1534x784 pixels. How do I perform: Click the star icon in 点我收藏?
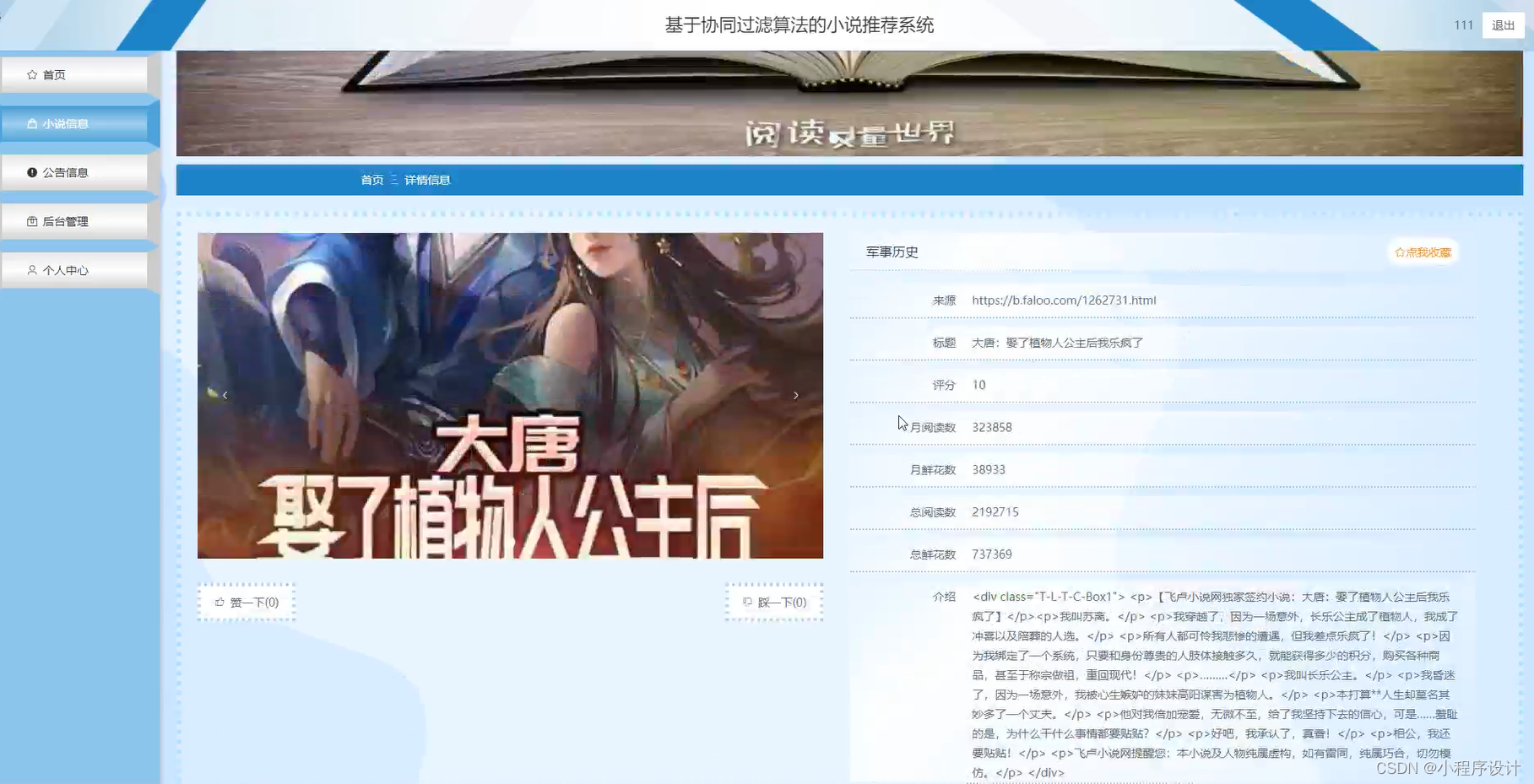tap(1400, 252)
